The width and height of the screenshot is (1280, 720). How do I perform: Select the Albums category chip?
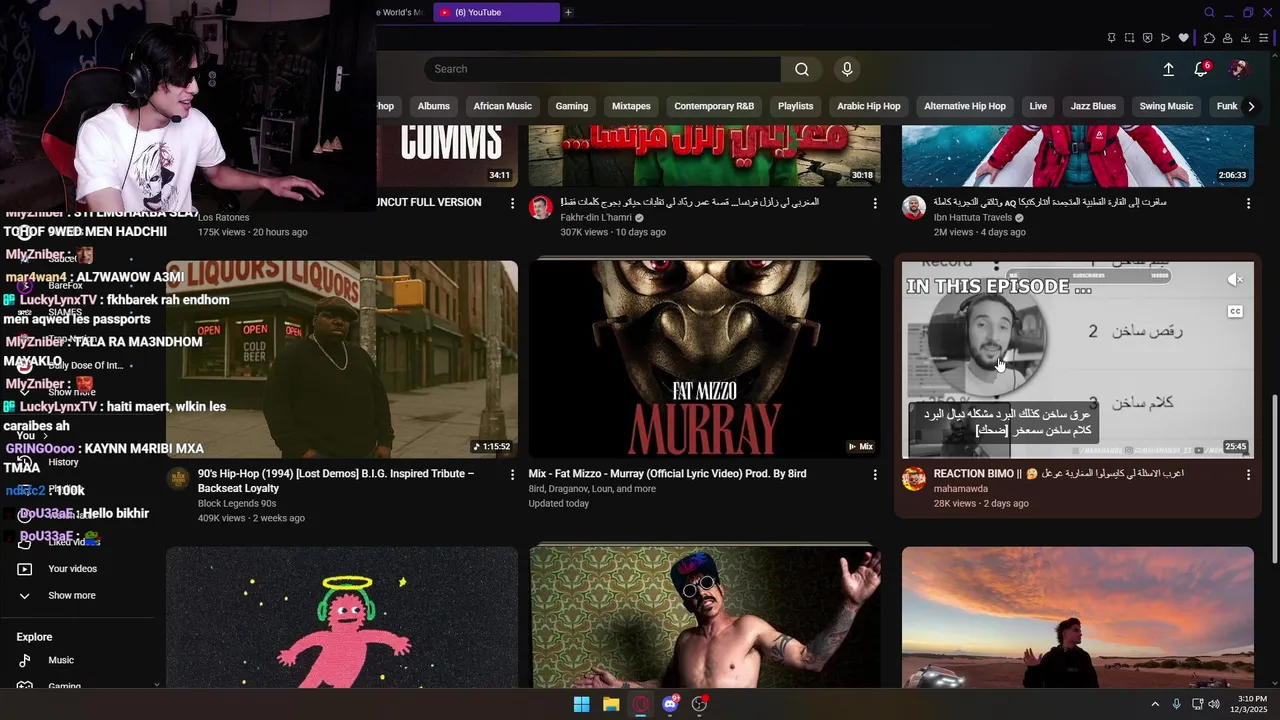[x=434, y=106]
